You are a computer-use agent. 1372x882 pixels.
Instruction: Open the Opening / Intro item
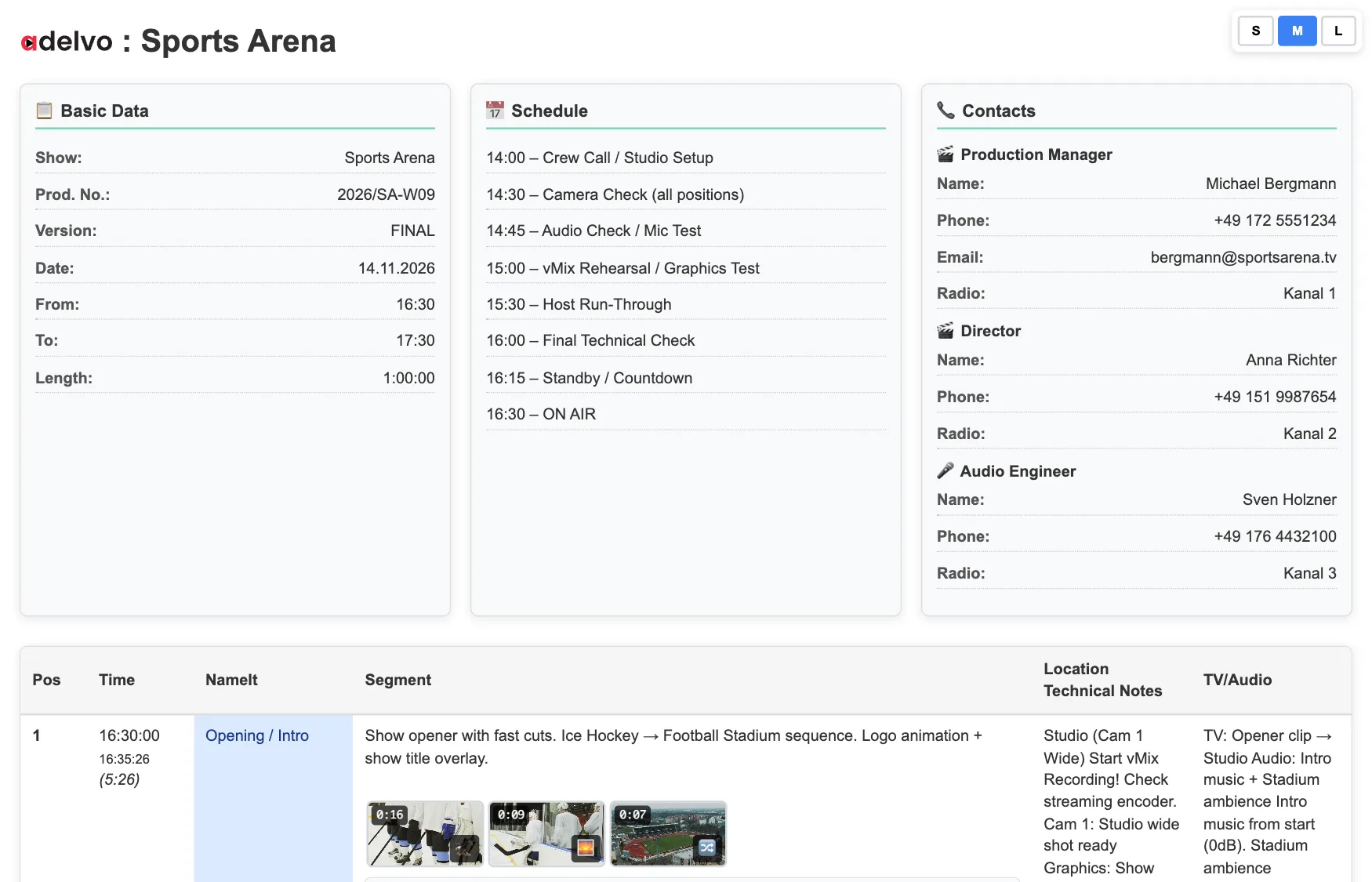[x=257, y=735]
